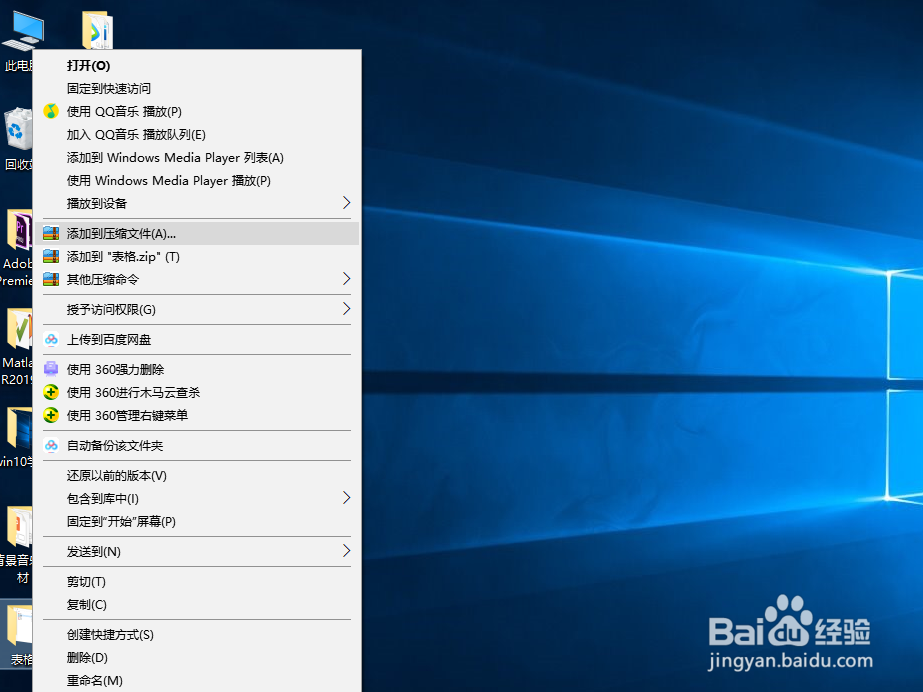Expand the 播放到设备 submenu arrow
The width and height of the screenshot is (923, 692).
(x=346, y=203)
